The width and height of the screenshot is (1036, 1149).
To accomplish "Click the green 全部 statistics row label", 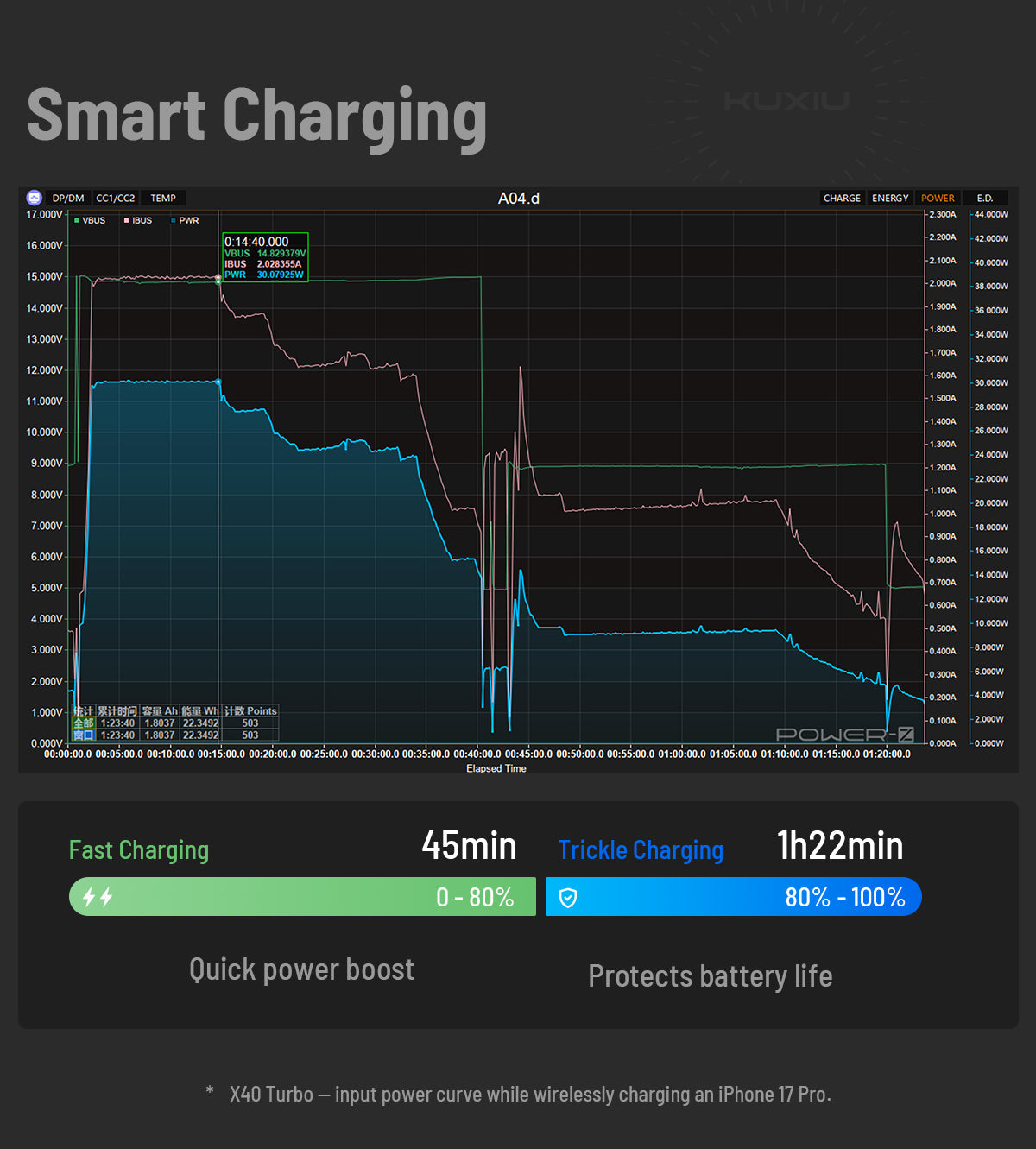I will pyautogui.click(x=84, y=723).
